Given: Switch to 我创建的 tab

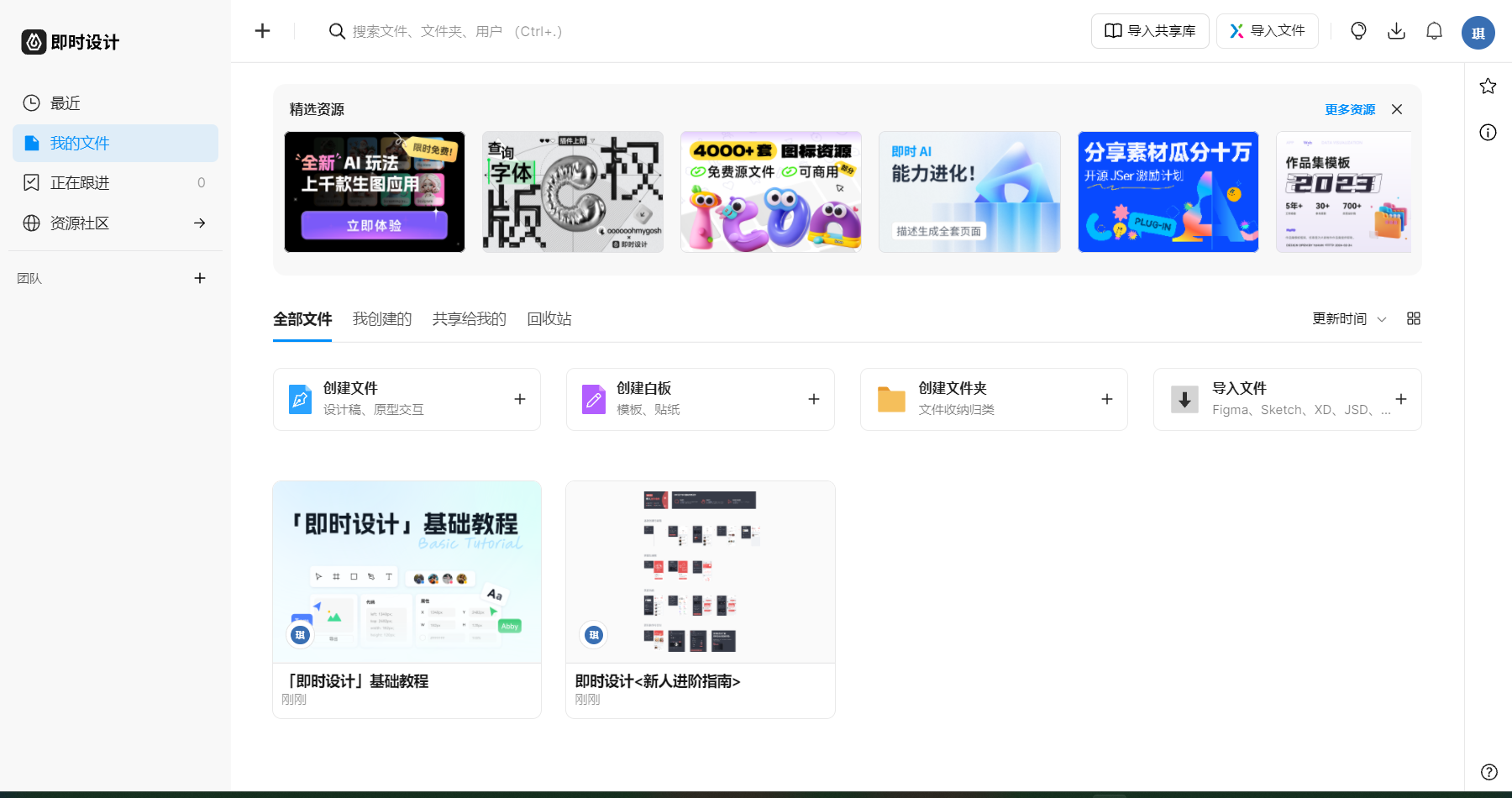Looking at the screenshot, I should [x=382, y=319].
